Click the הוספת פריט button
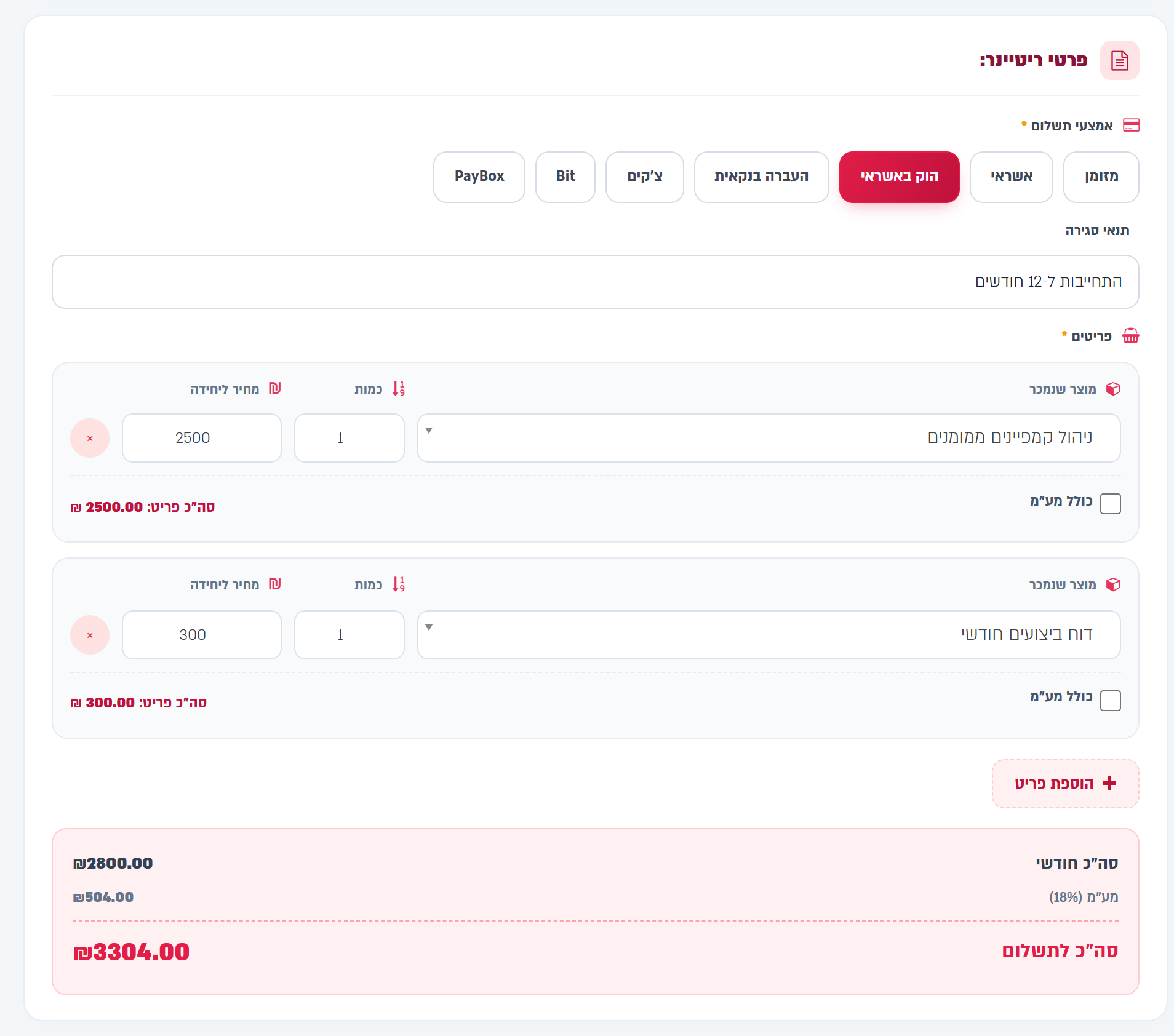 [x=1066, y=784]
